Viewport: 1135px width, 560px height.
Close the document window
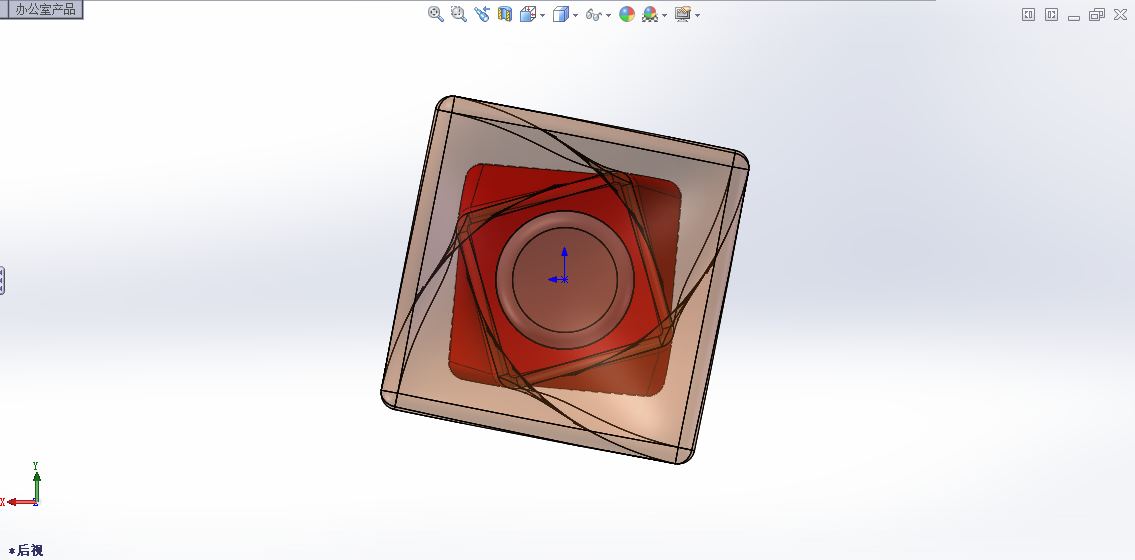click(1120, 14)
